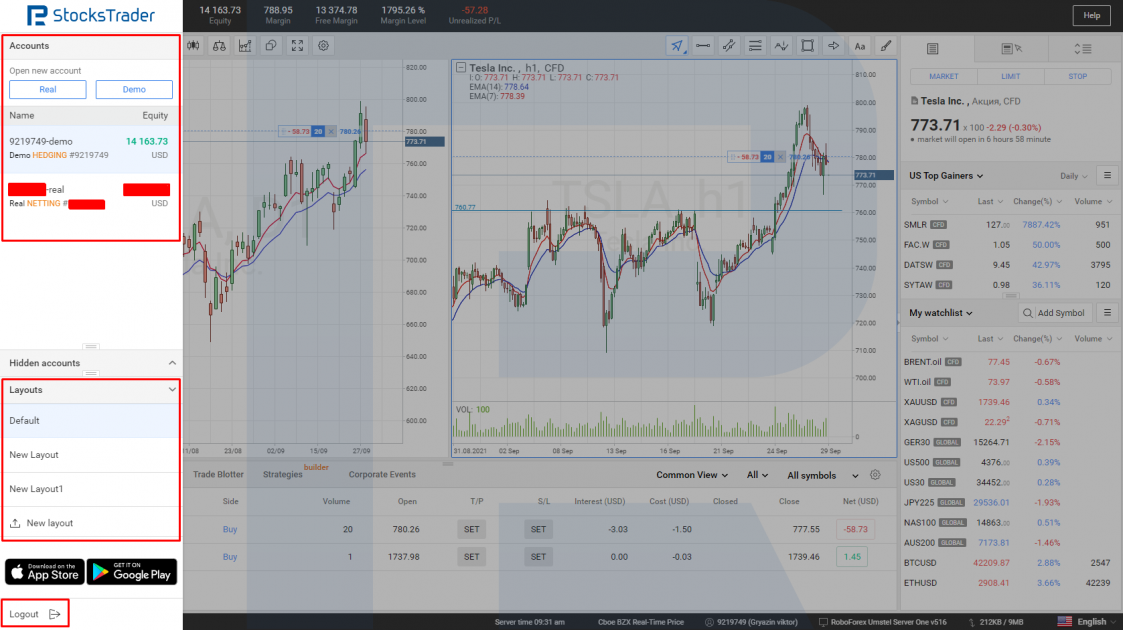Open Common View dropdown
Image resolution: width=1123 pixels, height=630 pixels.
pos(692,475)
